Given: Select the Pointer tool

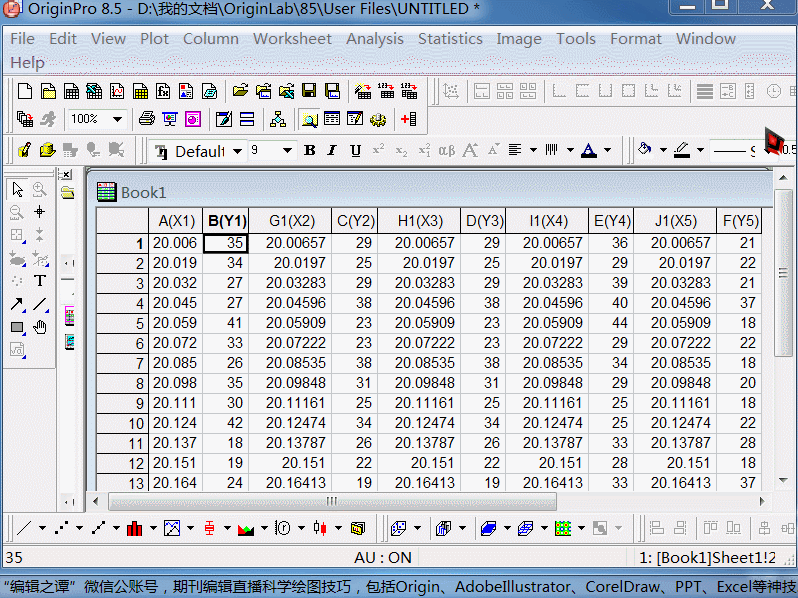Looking at the screenshot, I should [x=17, y=189].
